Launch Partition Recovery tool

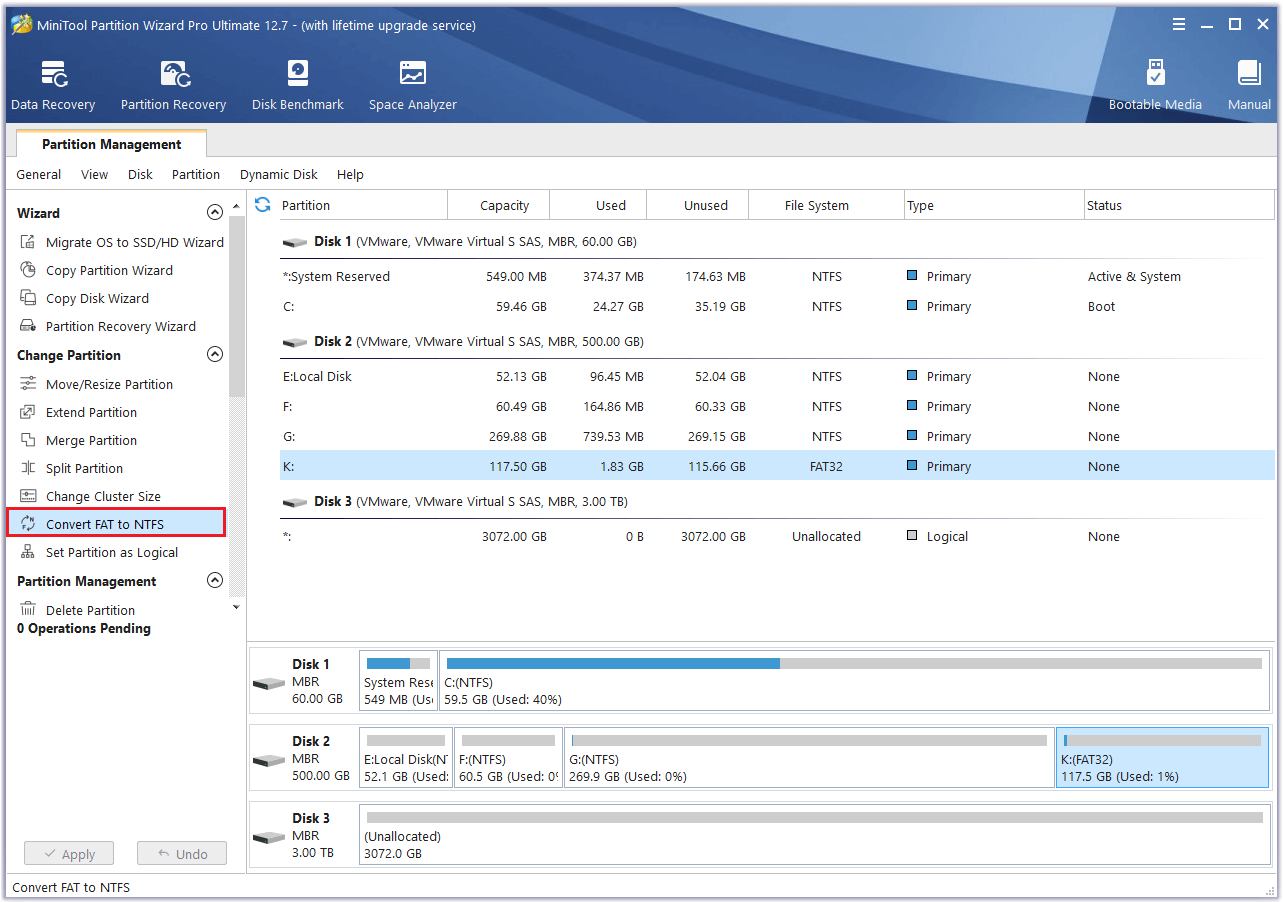[x=173, y=86]
